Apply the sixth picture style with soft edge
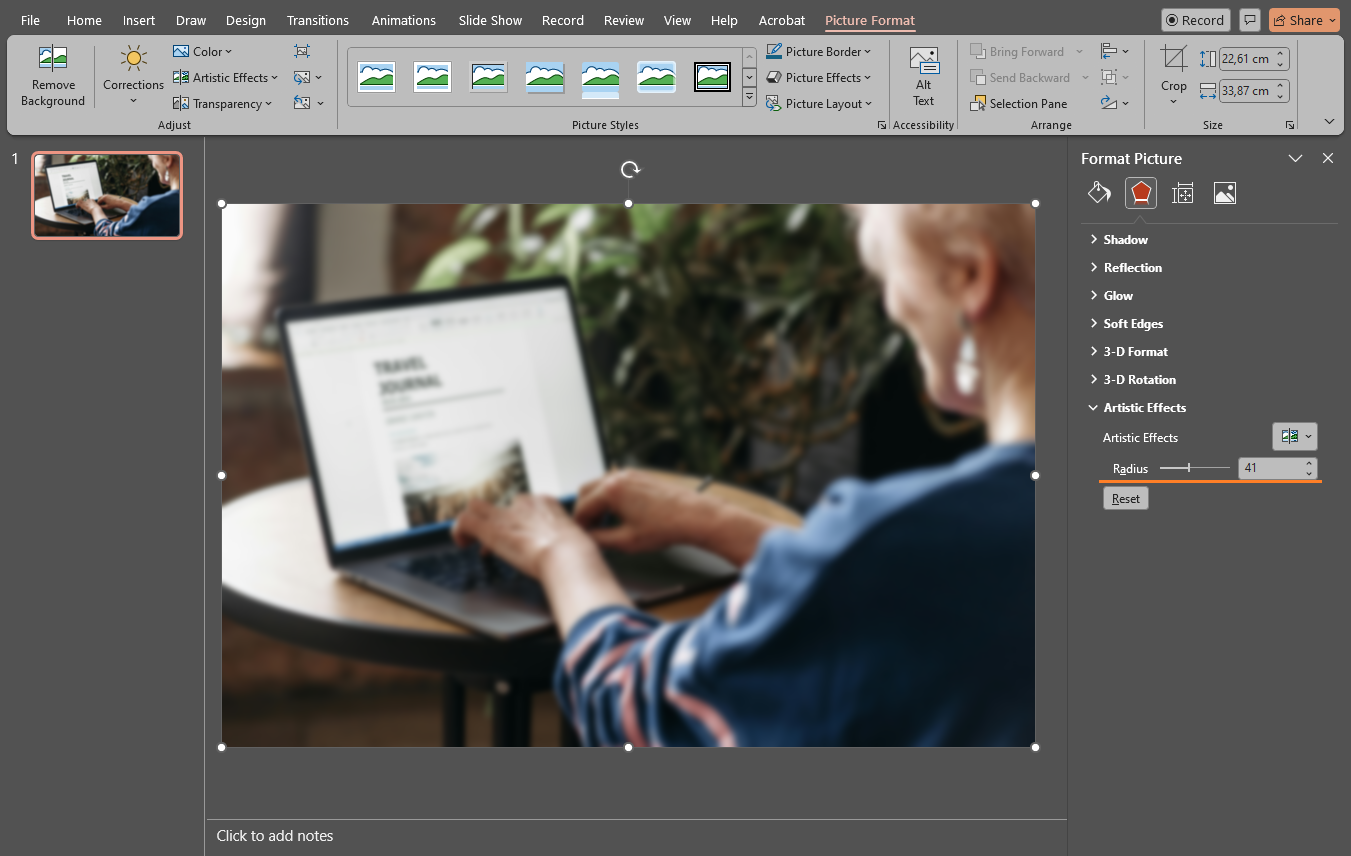Screen dimensions: 1351x856 [657, 77]
